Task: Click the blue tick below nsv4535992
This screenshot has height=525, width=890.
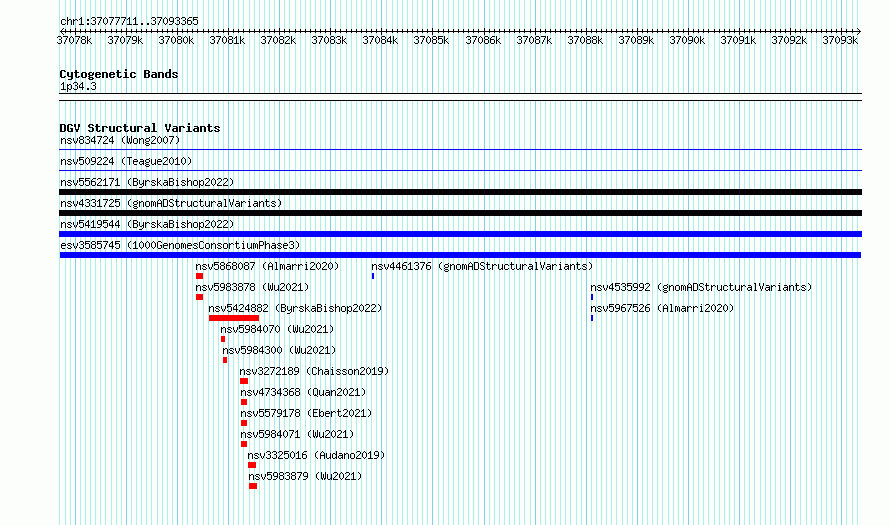Action: [x=592, y=297]
